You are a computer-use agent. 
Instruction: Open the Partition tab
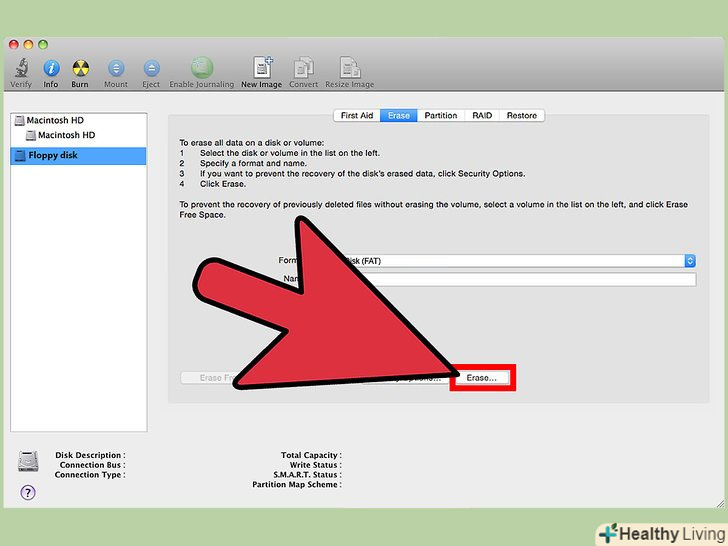click(x=441, y=116)
